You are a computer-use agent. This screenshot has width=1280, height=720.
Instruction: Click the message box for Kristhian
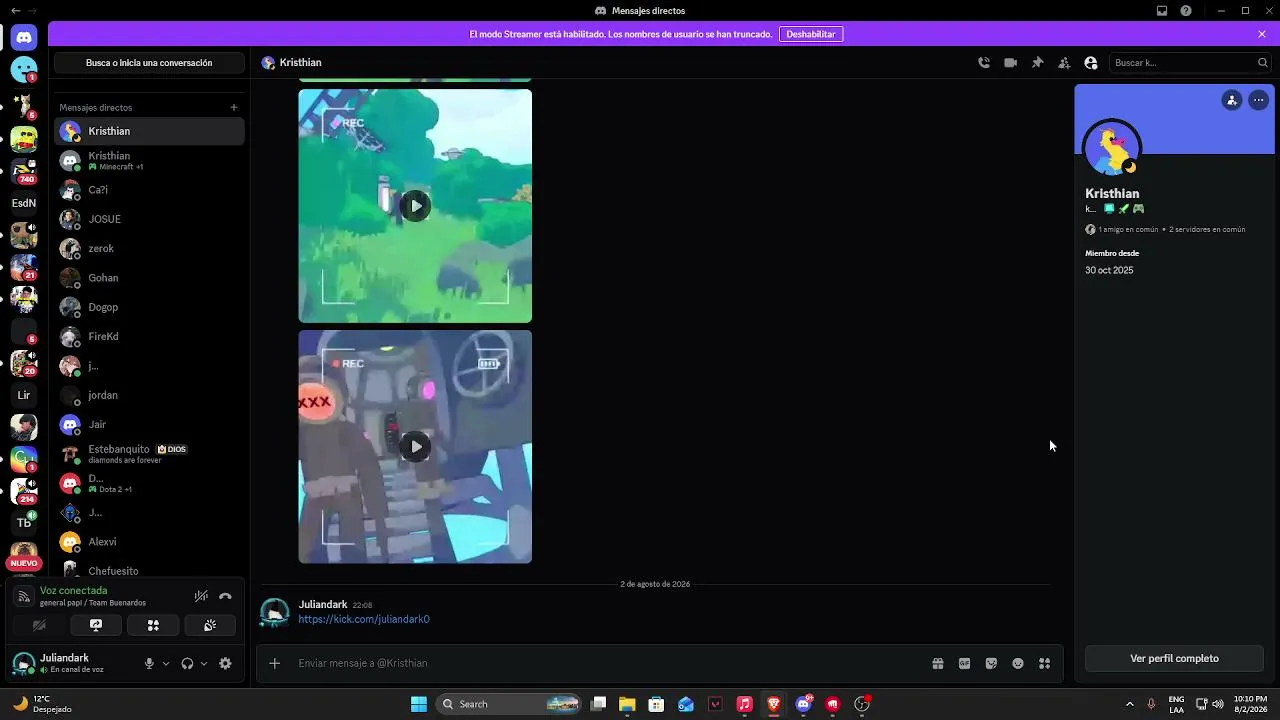point(610,663)
